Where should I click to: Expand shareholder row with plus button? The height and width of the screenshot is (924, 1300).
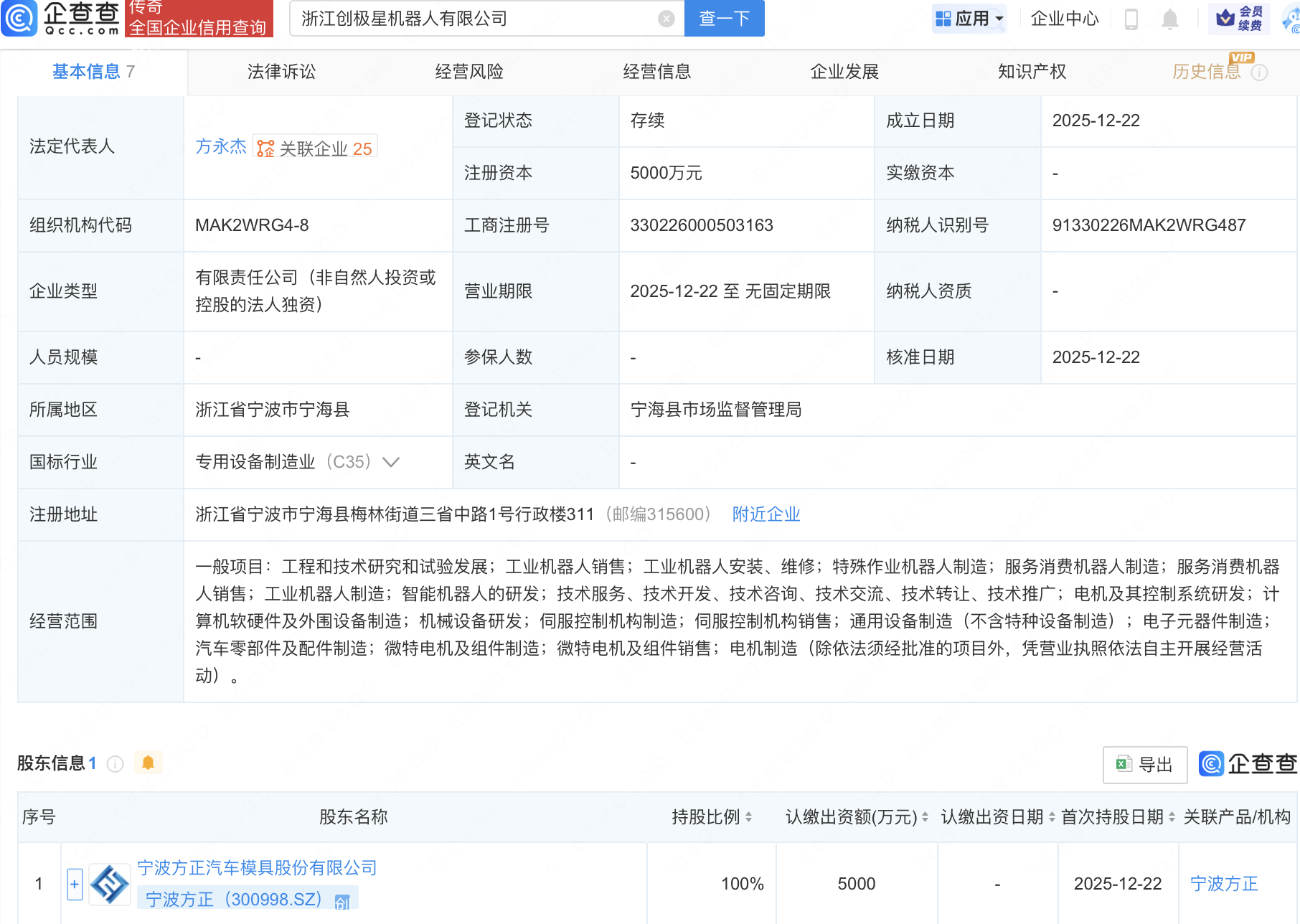(75, 884)
